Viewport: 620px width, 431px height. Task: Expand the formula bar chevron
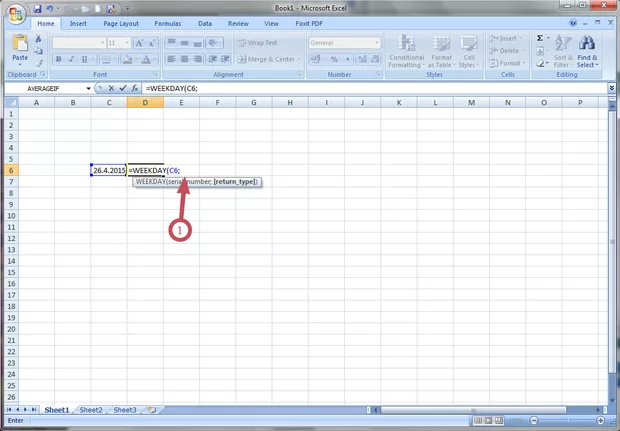pos(610,88)
